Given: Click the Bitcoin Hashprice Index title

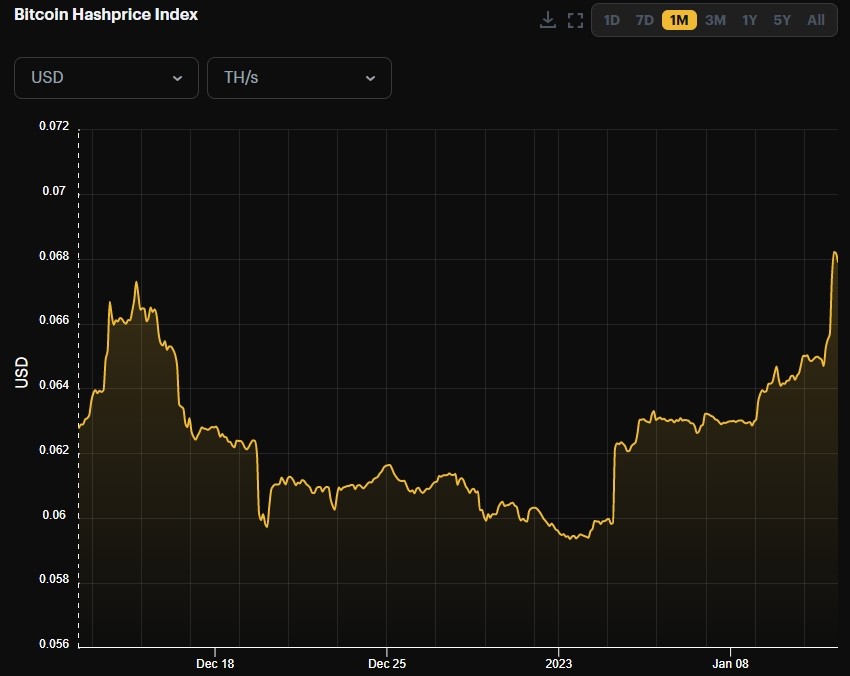Looking at the screenshot, I should click(x=106, y=15).
